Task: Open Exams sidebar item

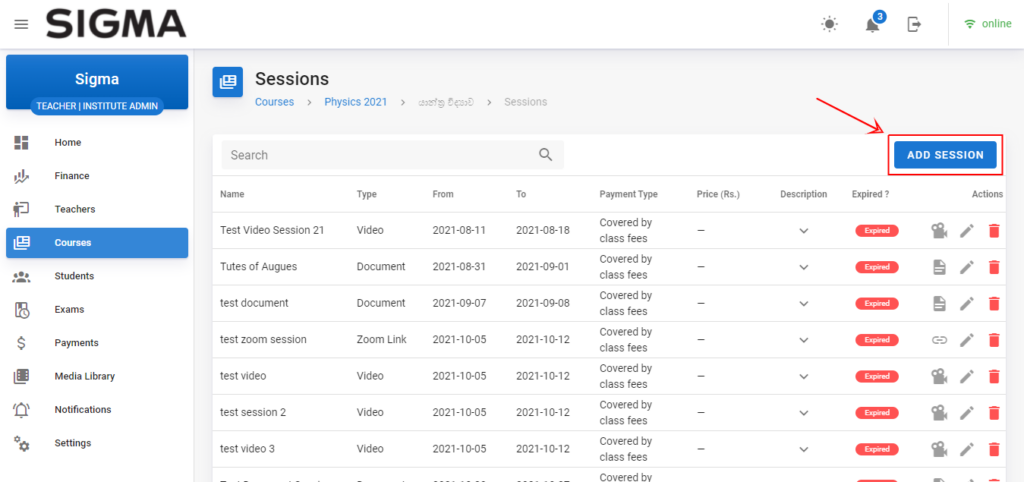Action: tap(97, 309)
